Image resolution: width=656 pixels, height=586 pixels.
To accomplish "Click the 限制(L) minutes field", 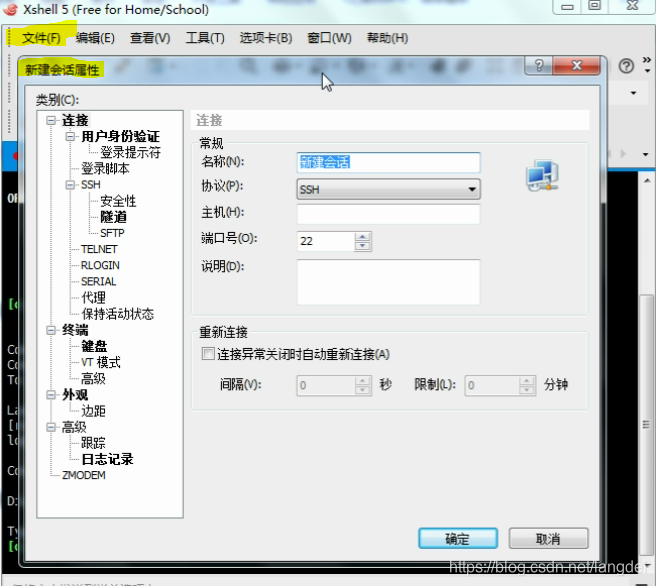I will pos(492,385).
